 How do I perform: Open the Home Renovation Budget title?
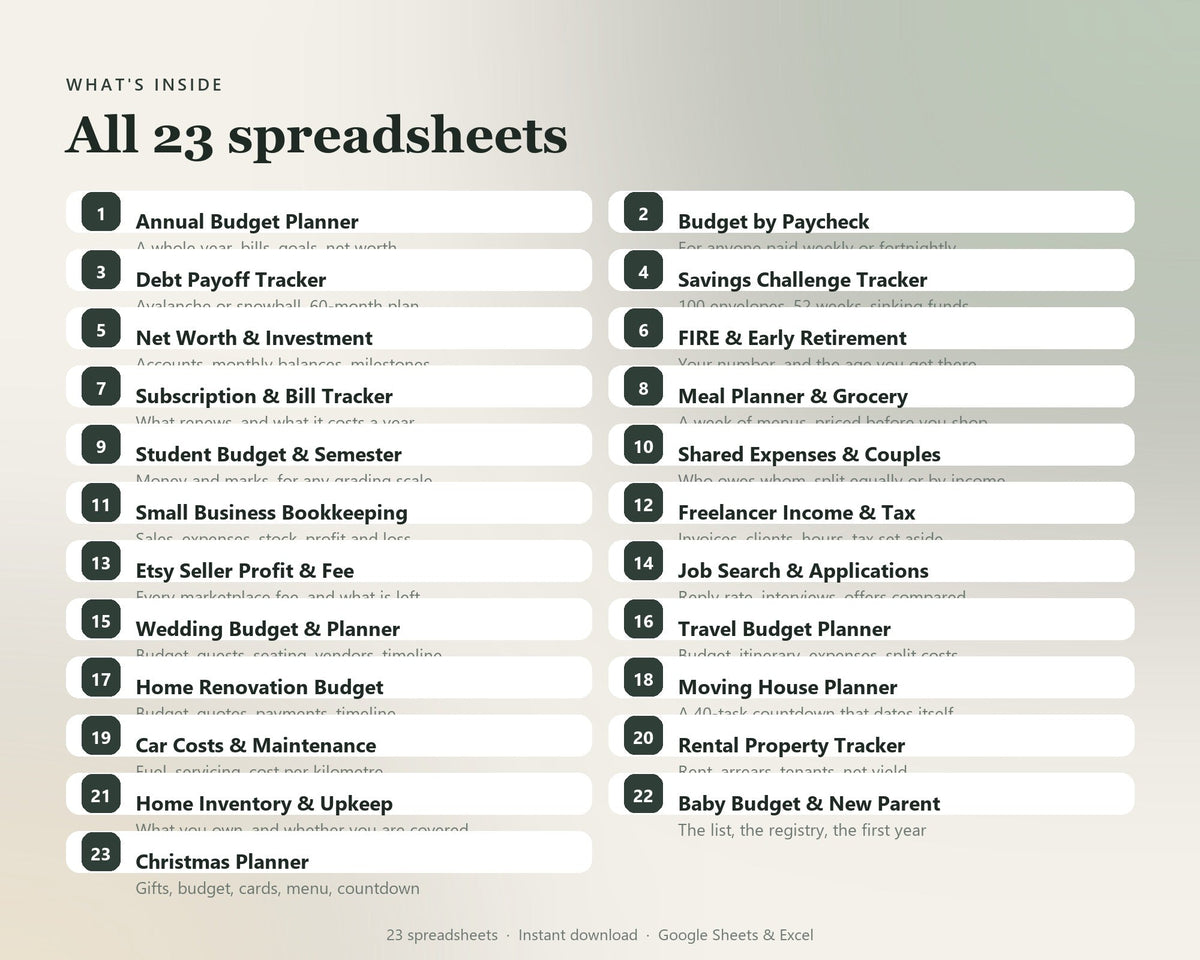pos(260,687)
